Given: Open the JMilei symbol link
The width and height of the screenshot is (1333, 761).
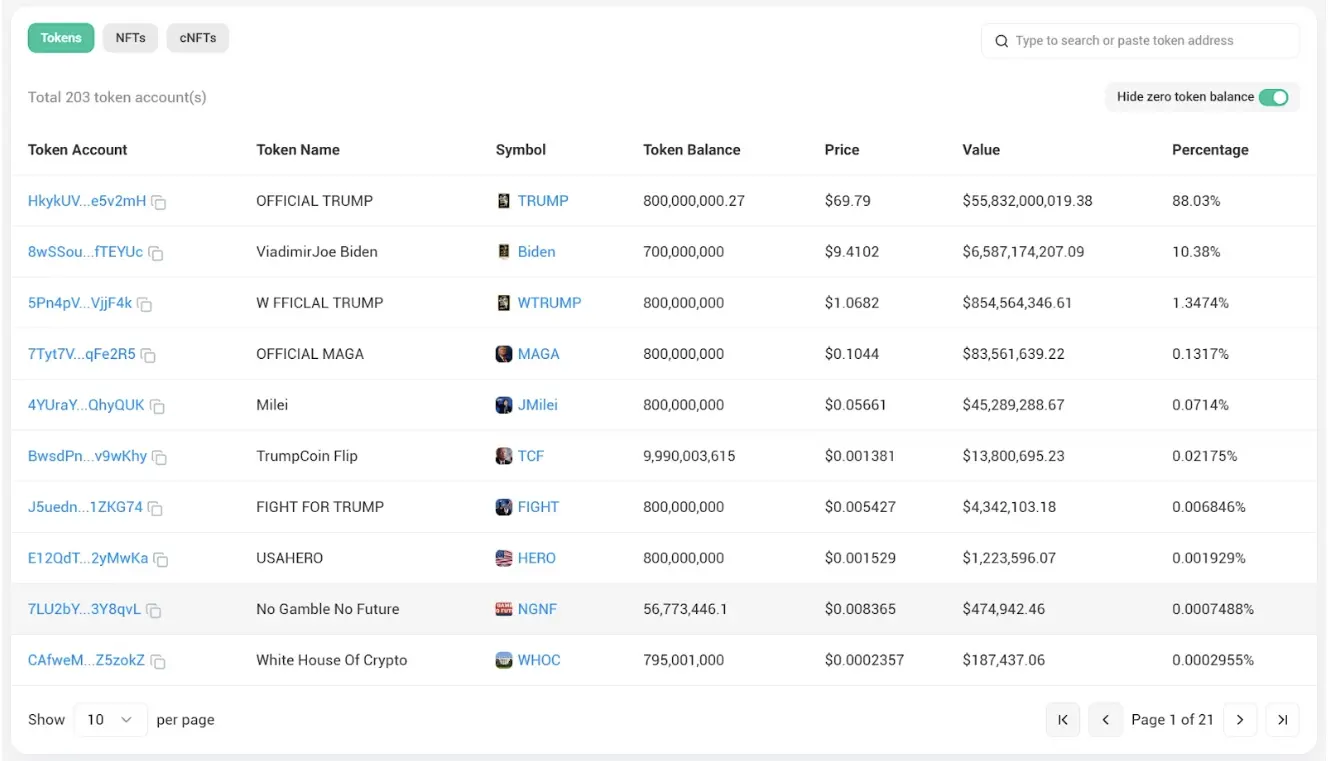Looking at the screenshot, I should click(538, 405).
